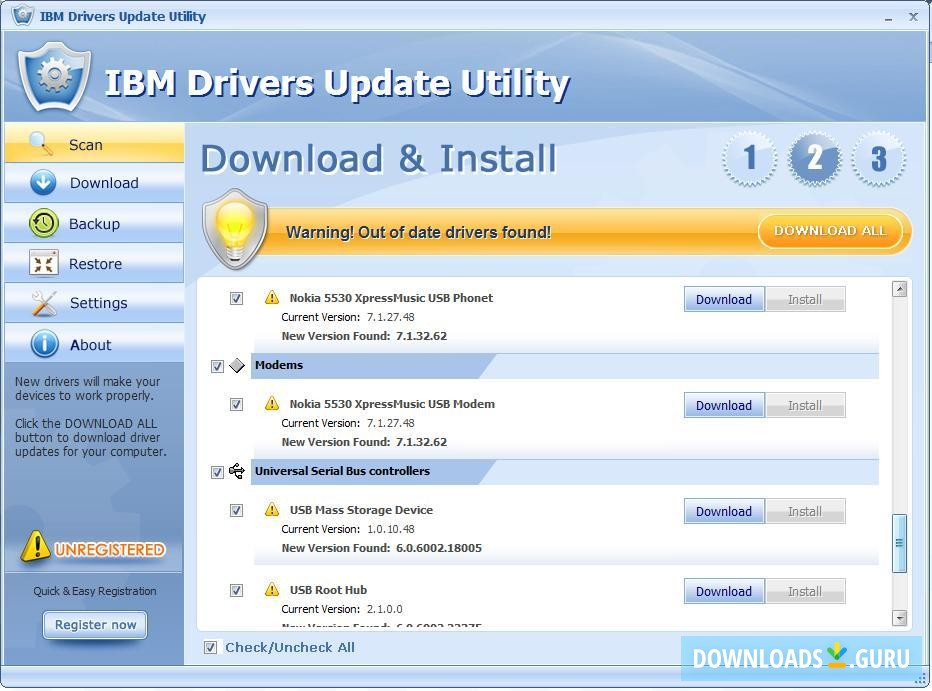
Task: Click the UNREGISTERED warning triangle icon
Action: point(37,546)
